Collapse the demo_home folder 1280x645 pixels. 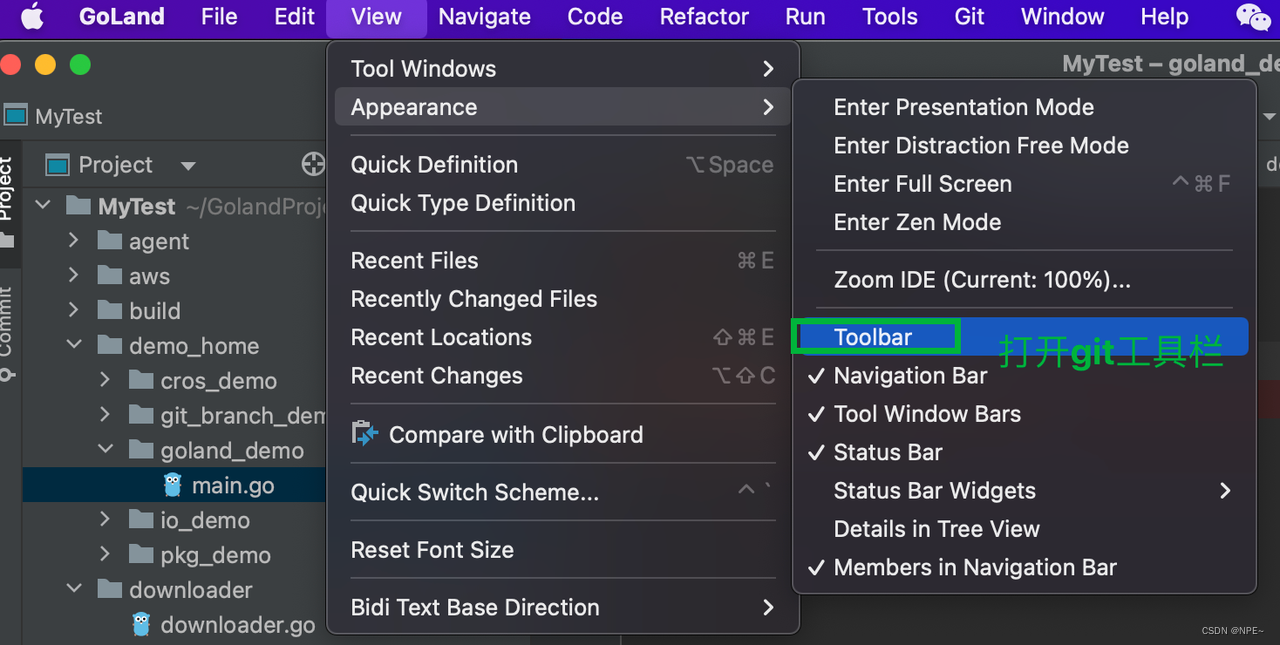pyautogui.click(x=73, y=346)
